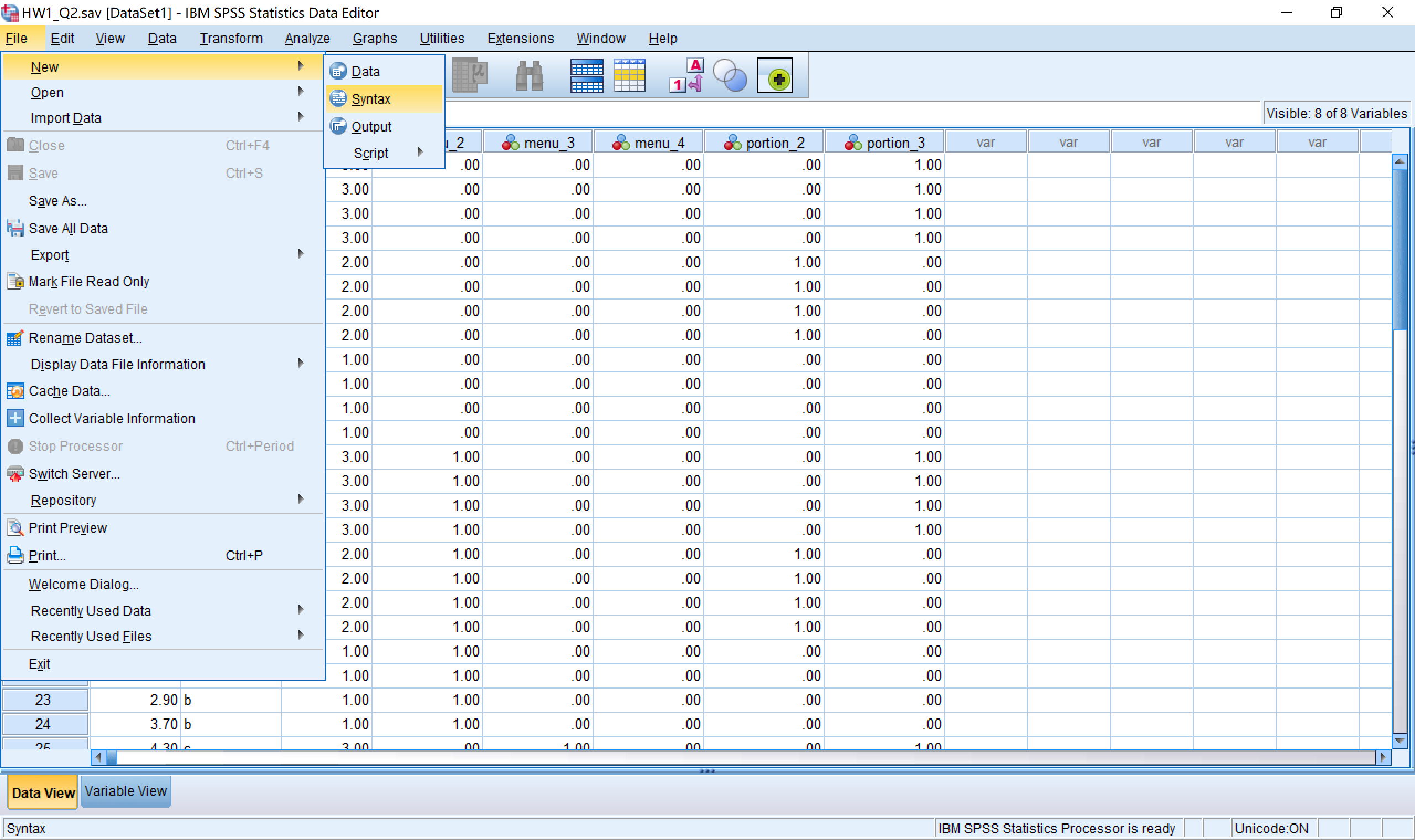
Task: Click the Insert Variable toolbar icon
Action: 630,75
